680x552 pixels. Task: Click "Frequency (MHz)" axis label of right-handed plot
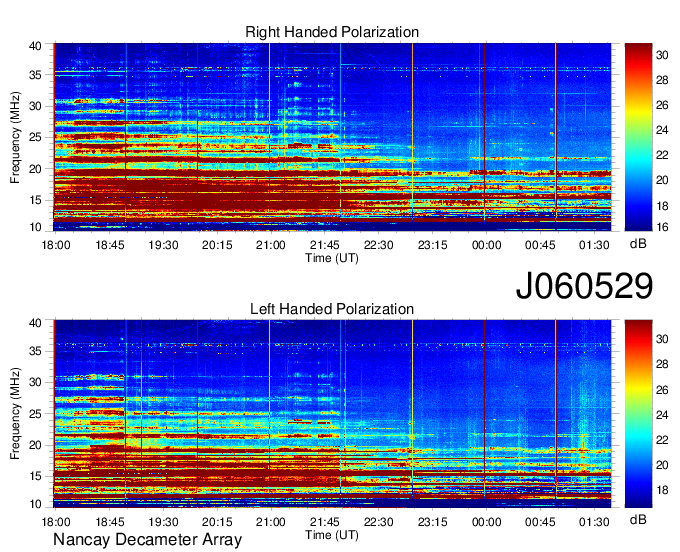coord(15,137)
